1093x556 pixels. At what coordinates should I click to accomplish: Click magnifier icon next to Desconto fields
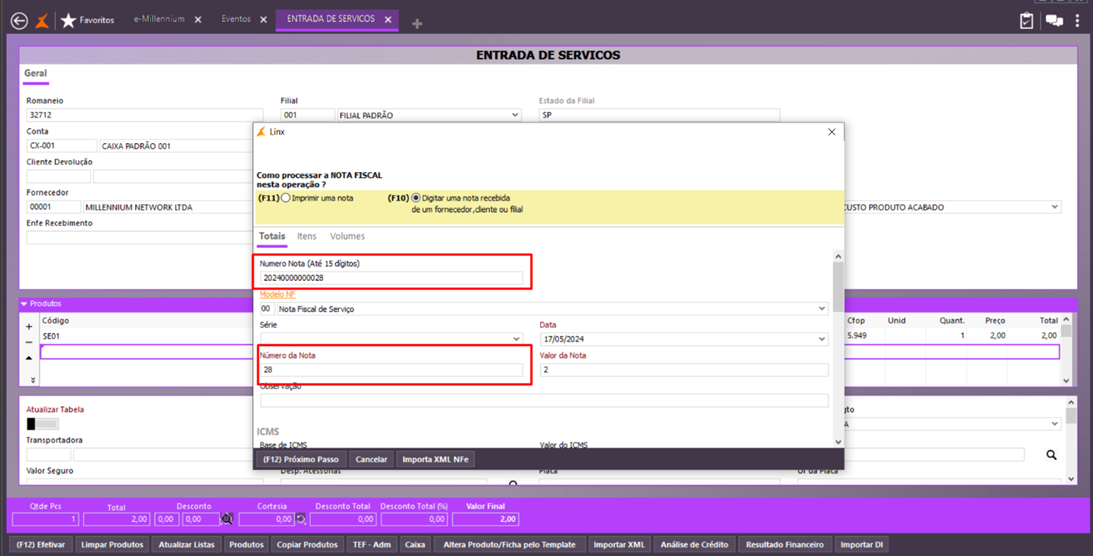(227, 519)
